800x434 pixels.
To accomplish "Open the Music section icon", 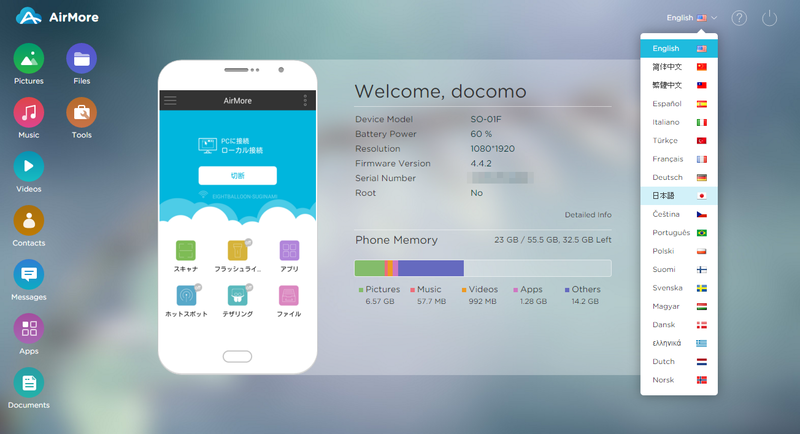I will [x=29, y=113].
